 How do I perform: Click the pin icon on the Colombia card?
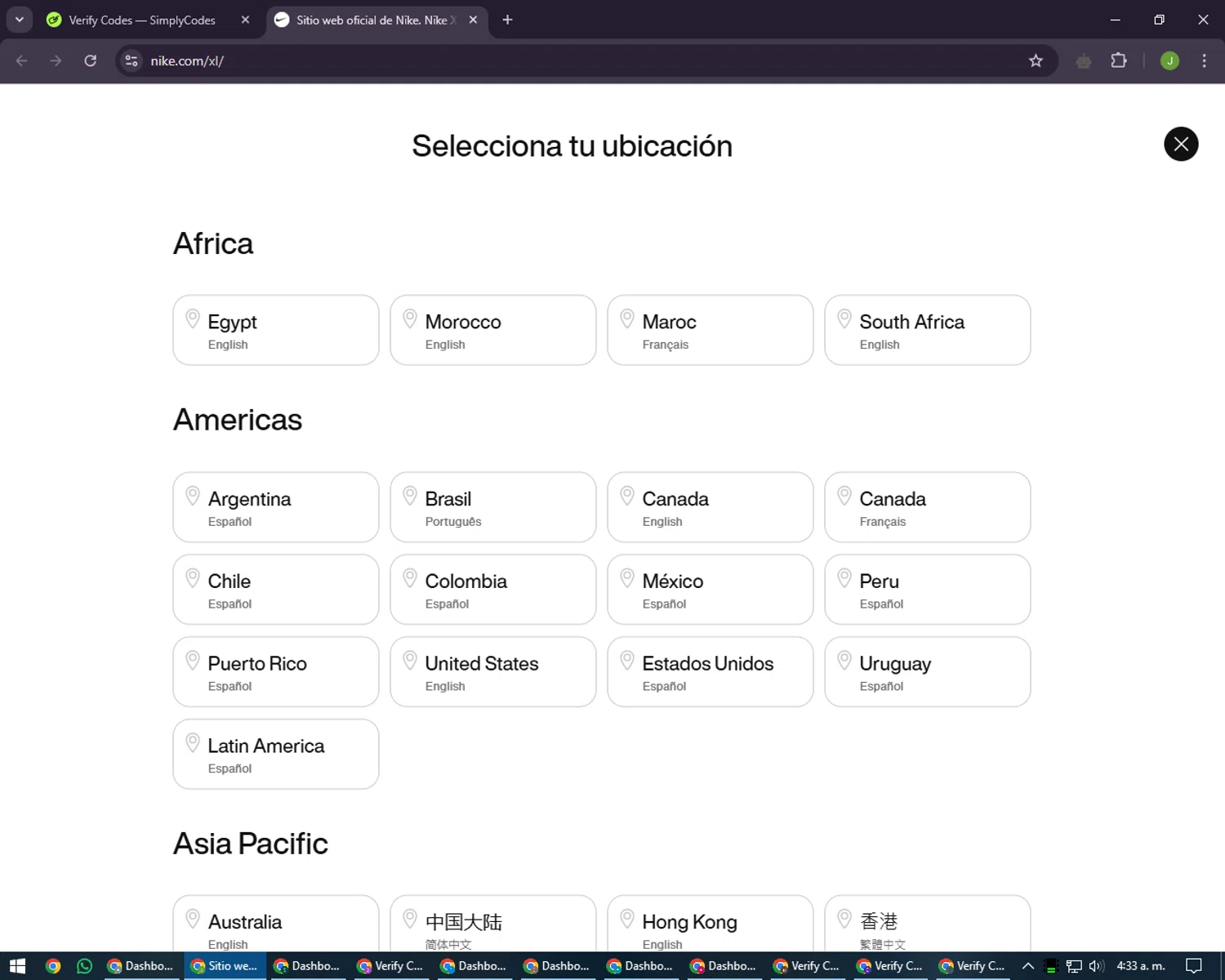[x=410, y=578]
